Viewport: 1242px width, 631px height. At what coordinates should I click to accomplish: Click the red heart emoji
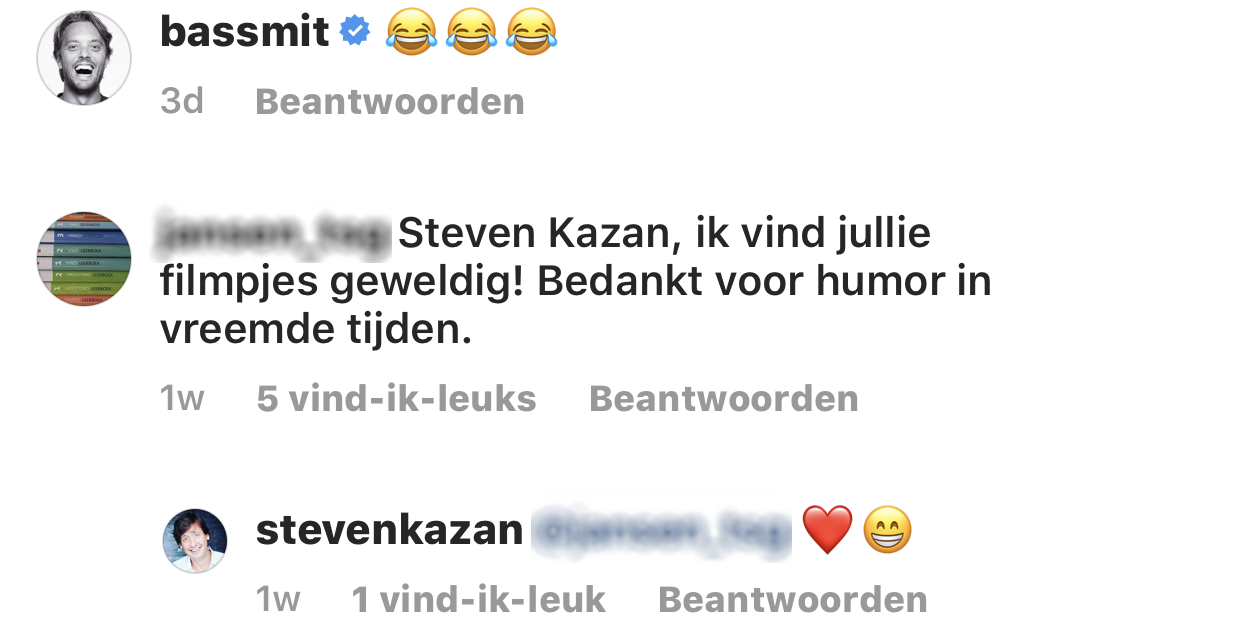[x=827, y=530]
